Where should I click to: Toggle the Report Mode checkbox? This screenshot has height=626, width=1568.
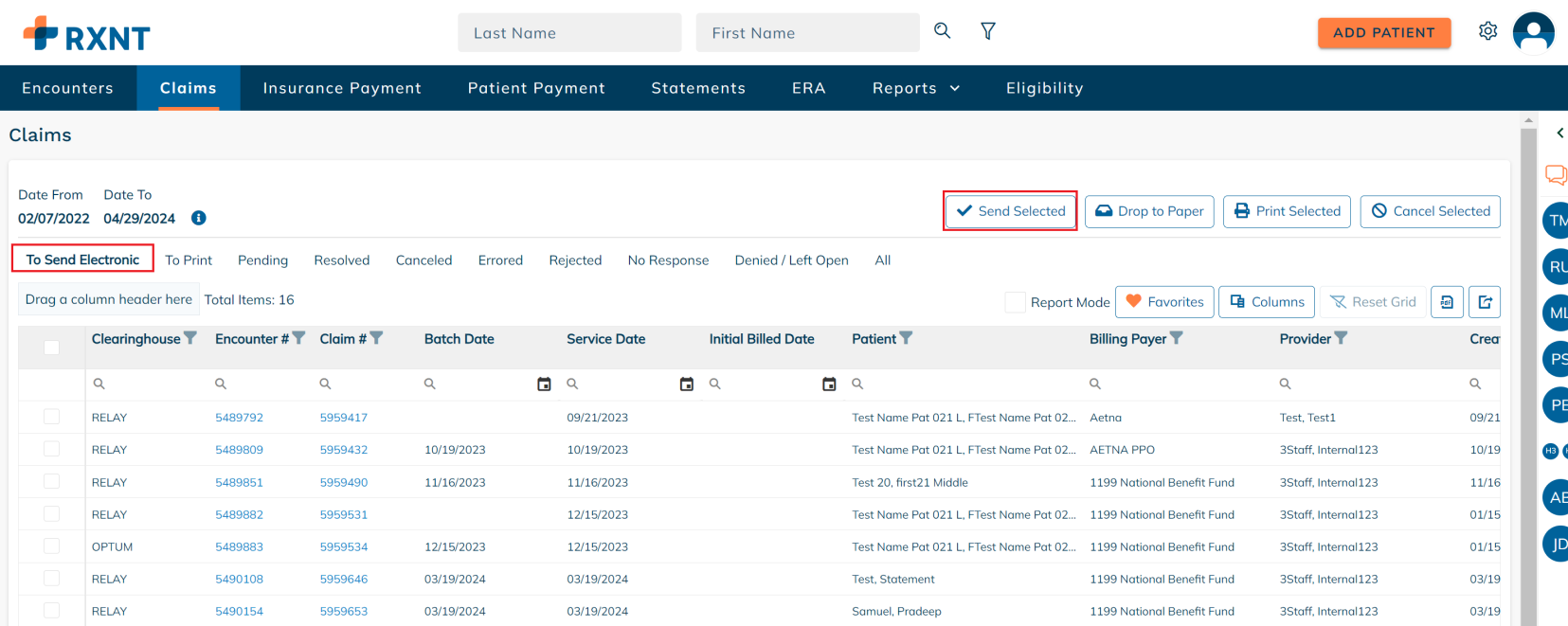(x=1015, y=302)
